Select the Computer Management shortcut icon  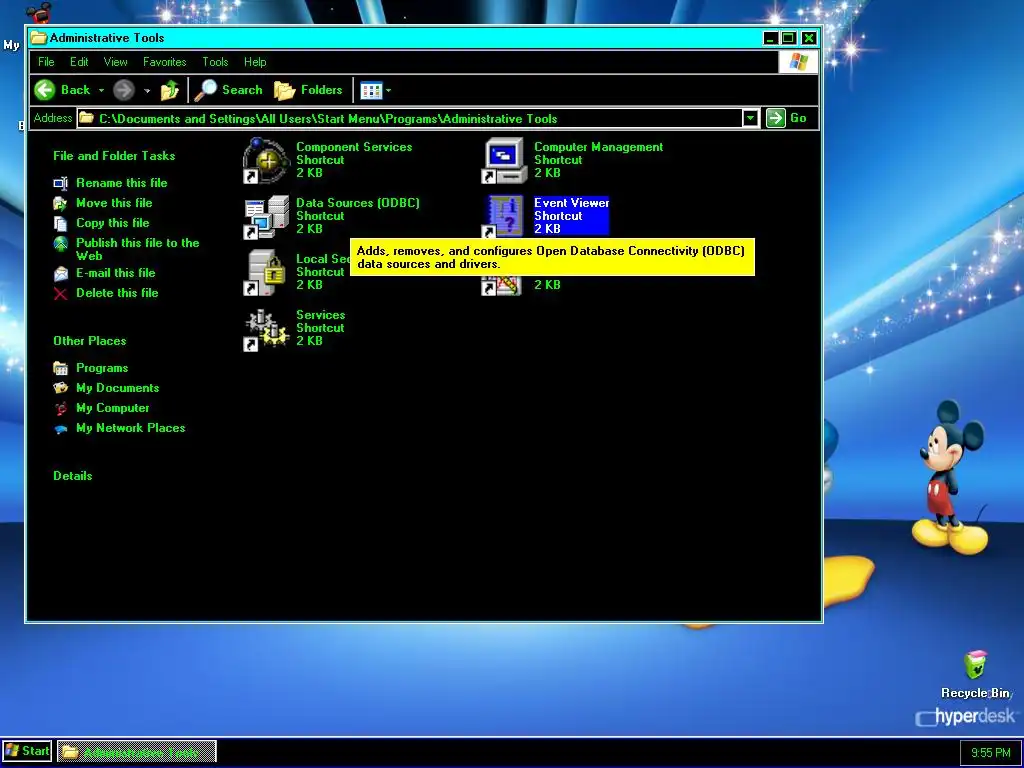coord(504,161)
